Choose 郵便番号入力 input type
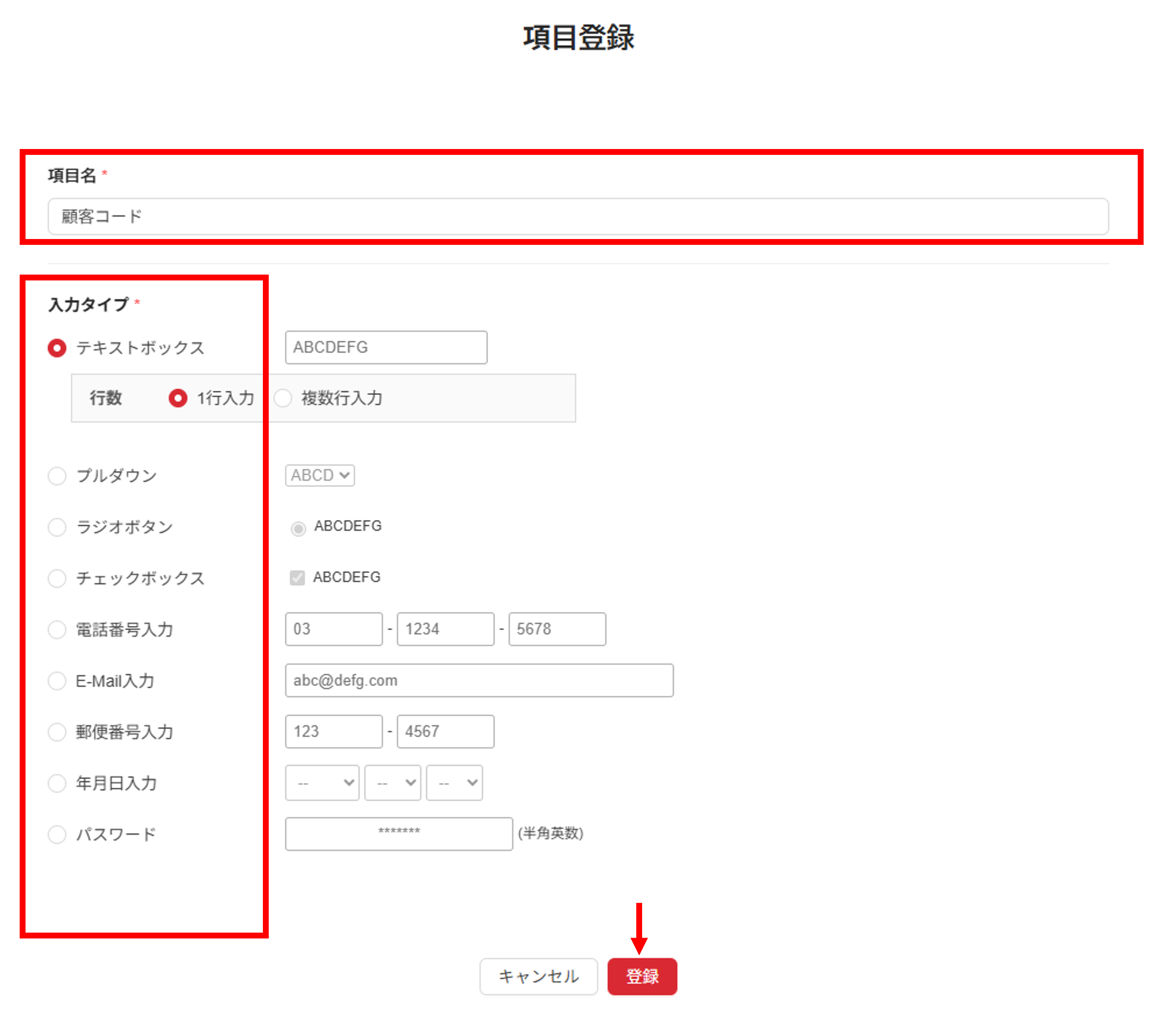This screenshot has width=1157, height=1036. [x=57, y=732]
